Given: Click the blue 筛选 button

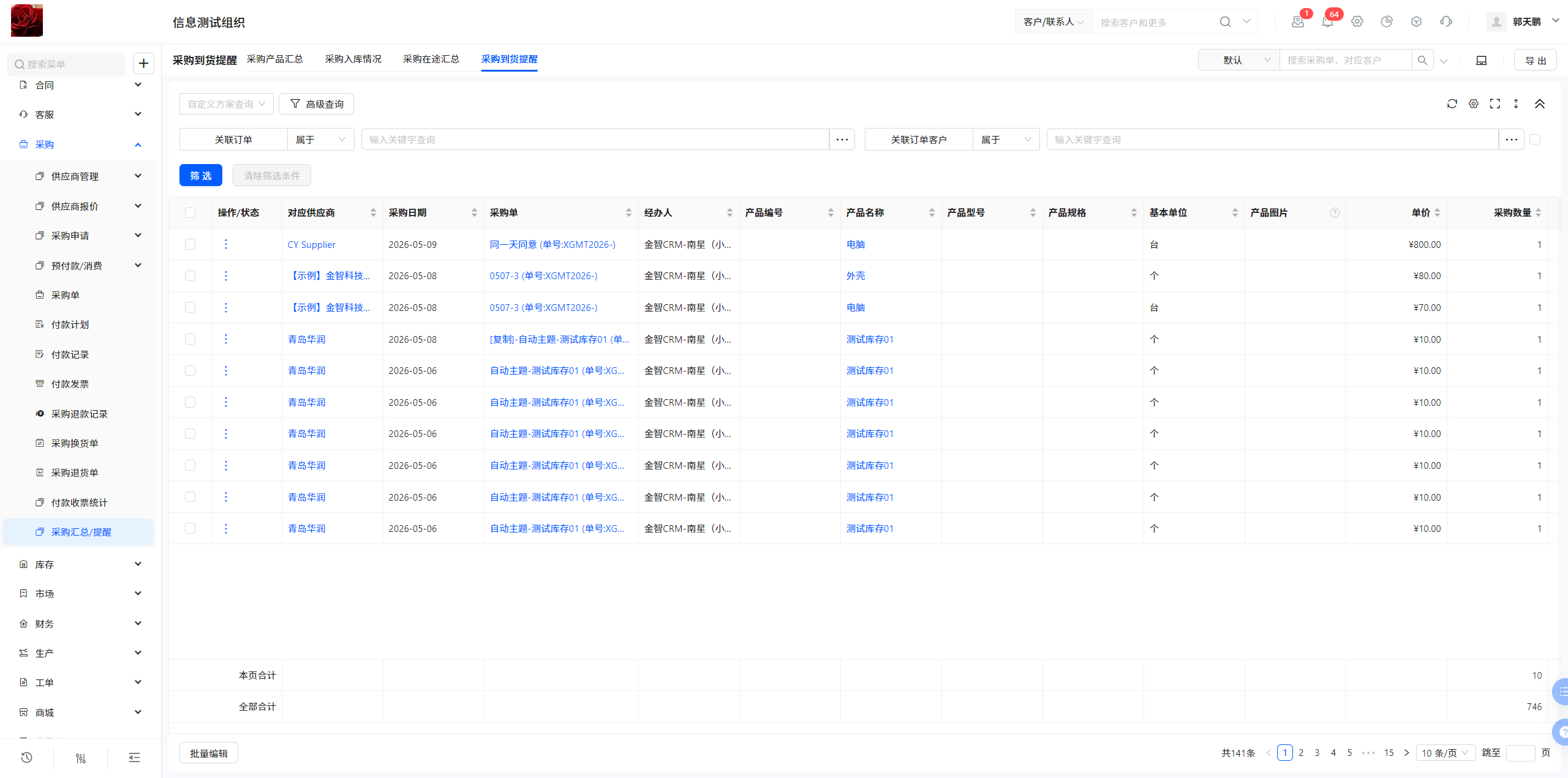Looking at the screenshot, I should pos(201,176).
